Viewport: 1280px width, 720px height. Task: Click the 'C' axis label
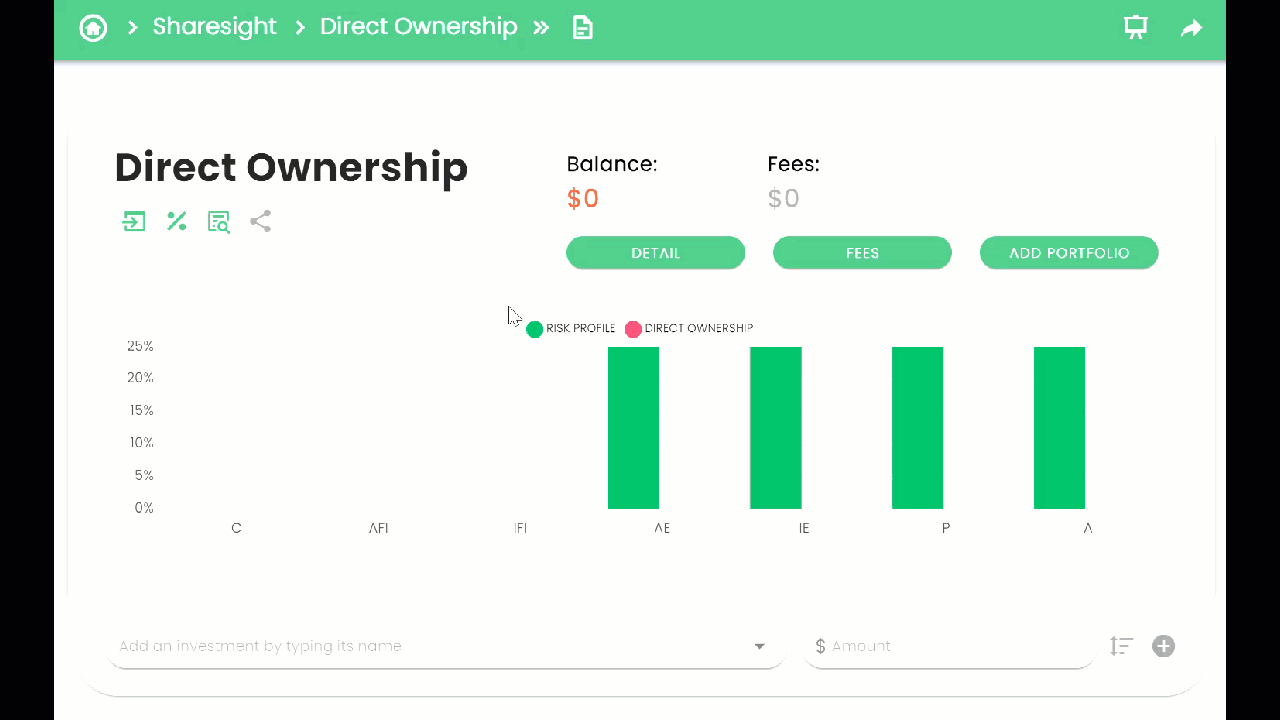click(x=236, y=528)
